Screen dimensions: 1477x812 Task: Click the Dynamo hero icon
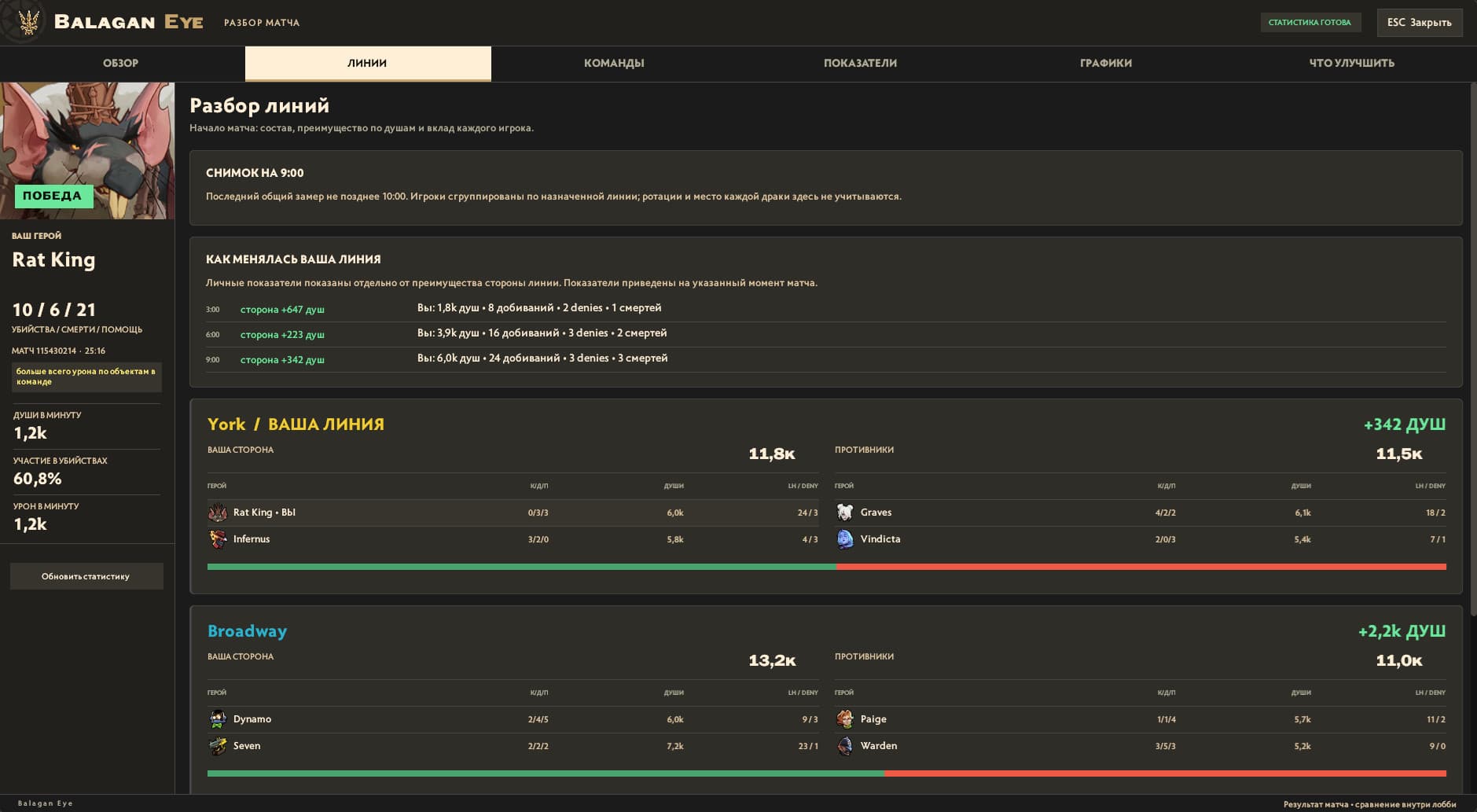point(218,719)
